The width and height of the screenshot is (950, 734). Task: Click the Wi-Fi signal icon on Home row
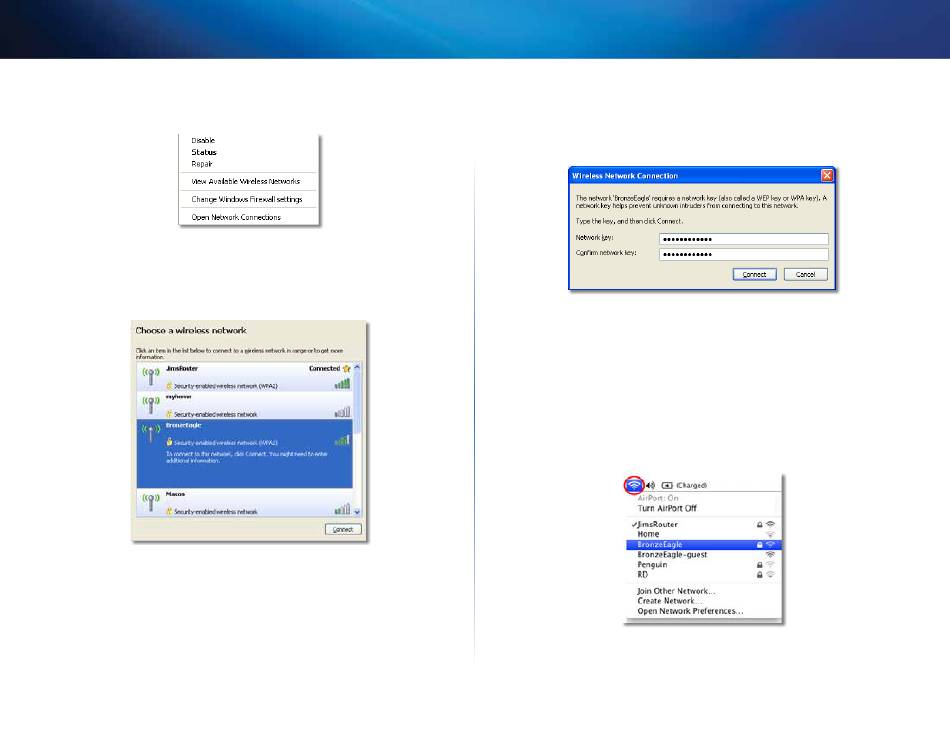[x=770, y=535]
